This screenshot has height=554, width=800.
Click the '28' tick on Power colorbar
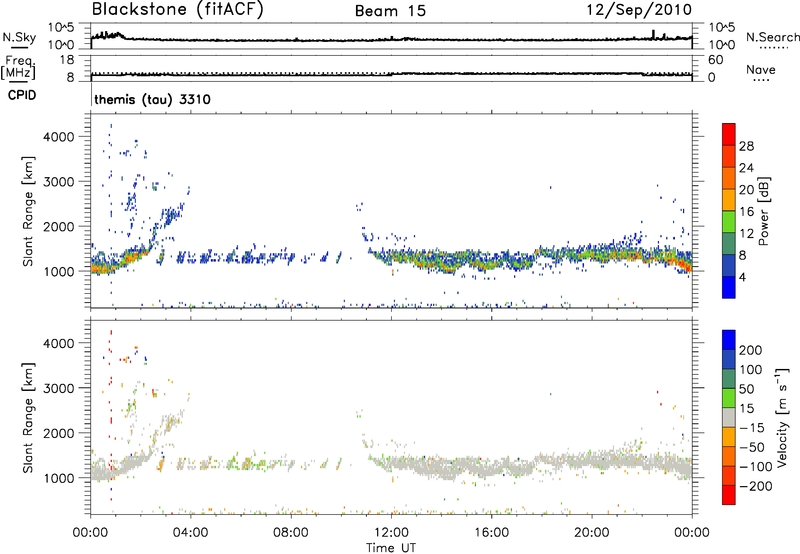pyautogui.click(x=746, y=146)
